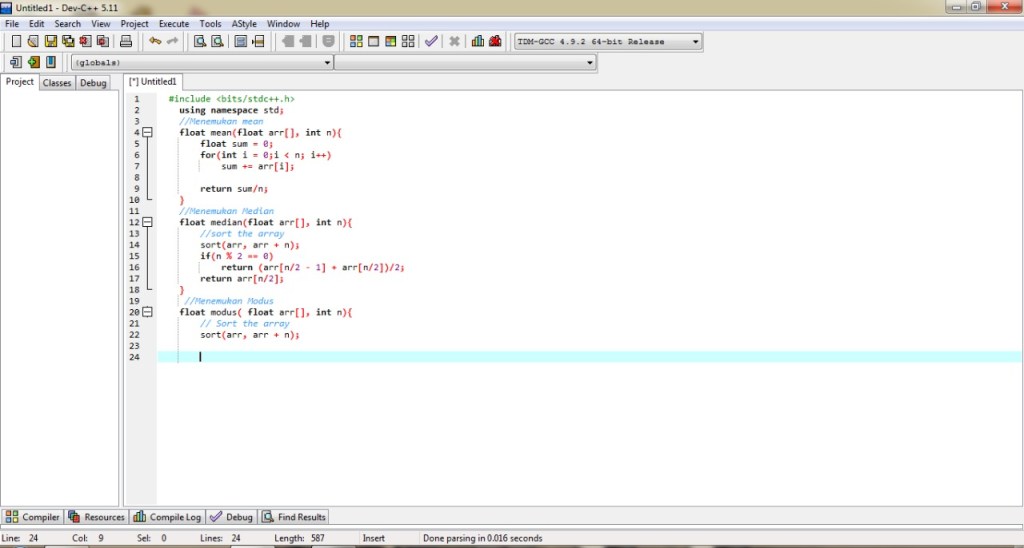Click the Find magnifier toolbar icon
The height and width of the screenshot is (548, 1024).
click(200, 42)
